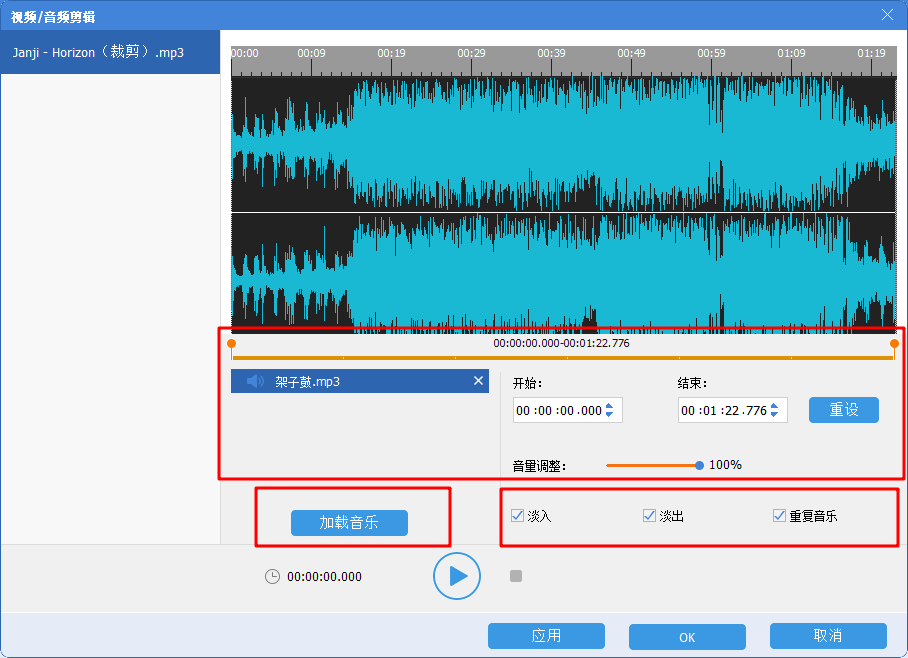This screenshot has width=908, height=658.
Task: Click the 重设 reset button
Action: click(x=844, y=410)
